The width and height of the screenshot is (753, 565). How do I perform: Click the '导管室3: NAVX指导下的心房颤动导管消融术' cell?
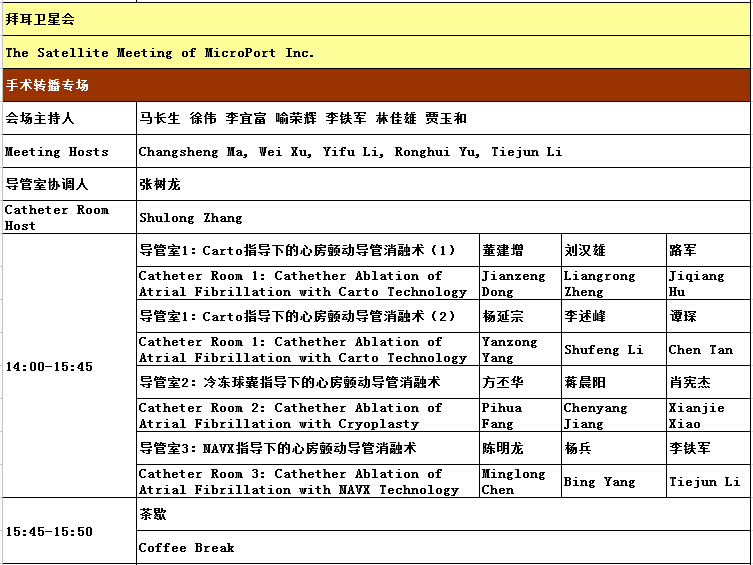point(308,448)
